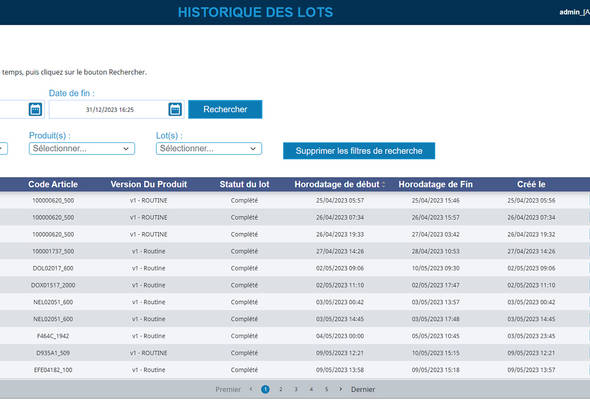Expand the Lot(s) dropdown
Viewport: 590px width, 408px height.
click(x=209, y=149)
